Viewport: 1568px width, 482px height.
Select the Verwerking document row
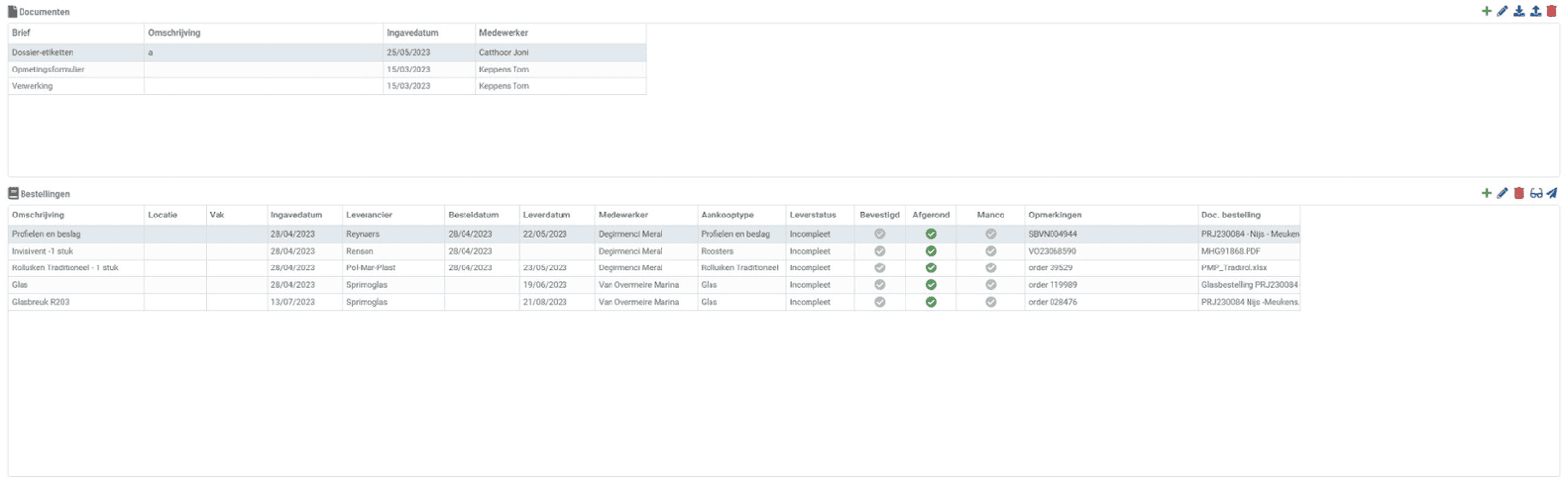tap(32, 86)
